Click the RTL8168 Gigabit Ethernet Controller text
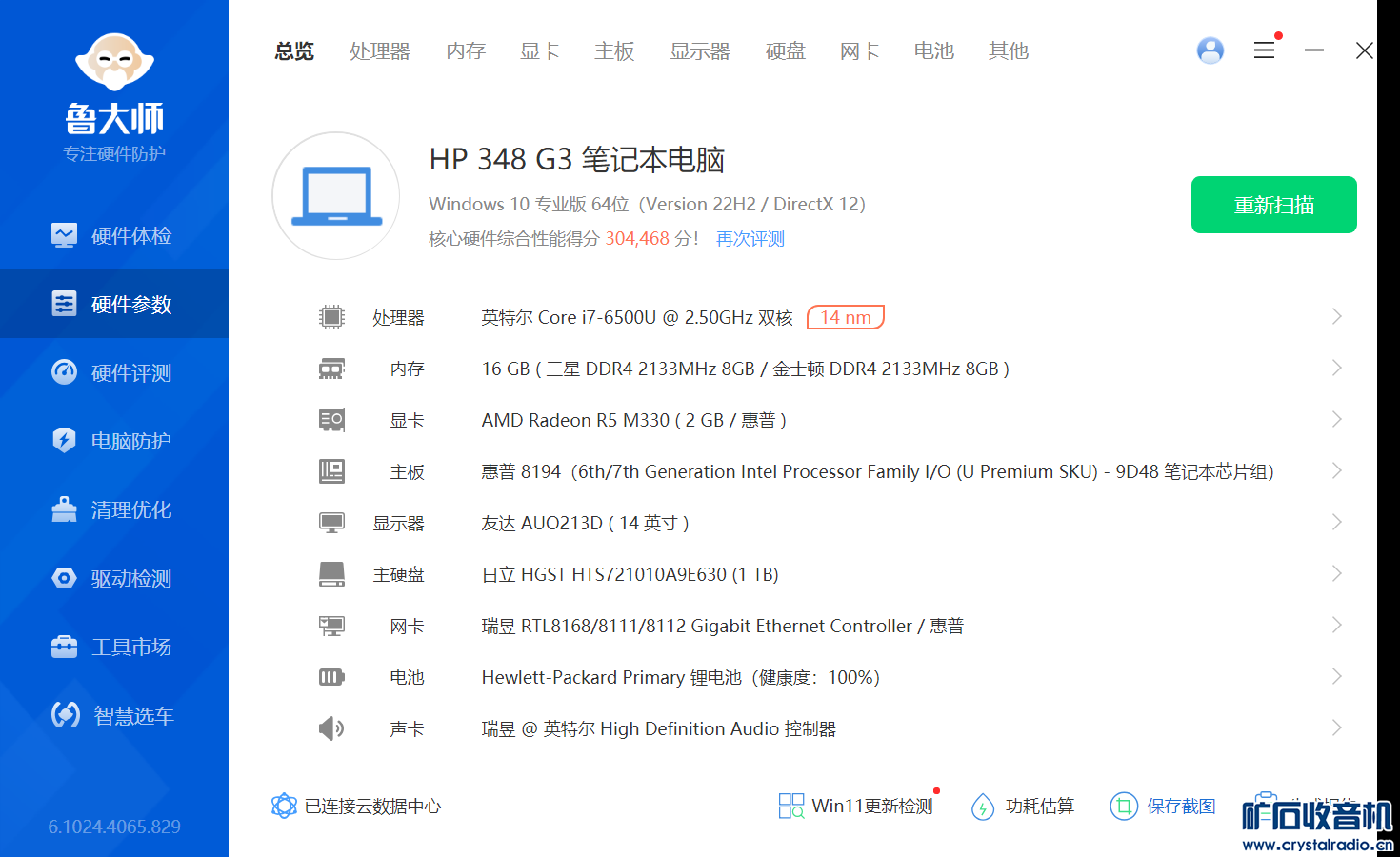This screenshot has height=857, width=1400. coord(723,626)
